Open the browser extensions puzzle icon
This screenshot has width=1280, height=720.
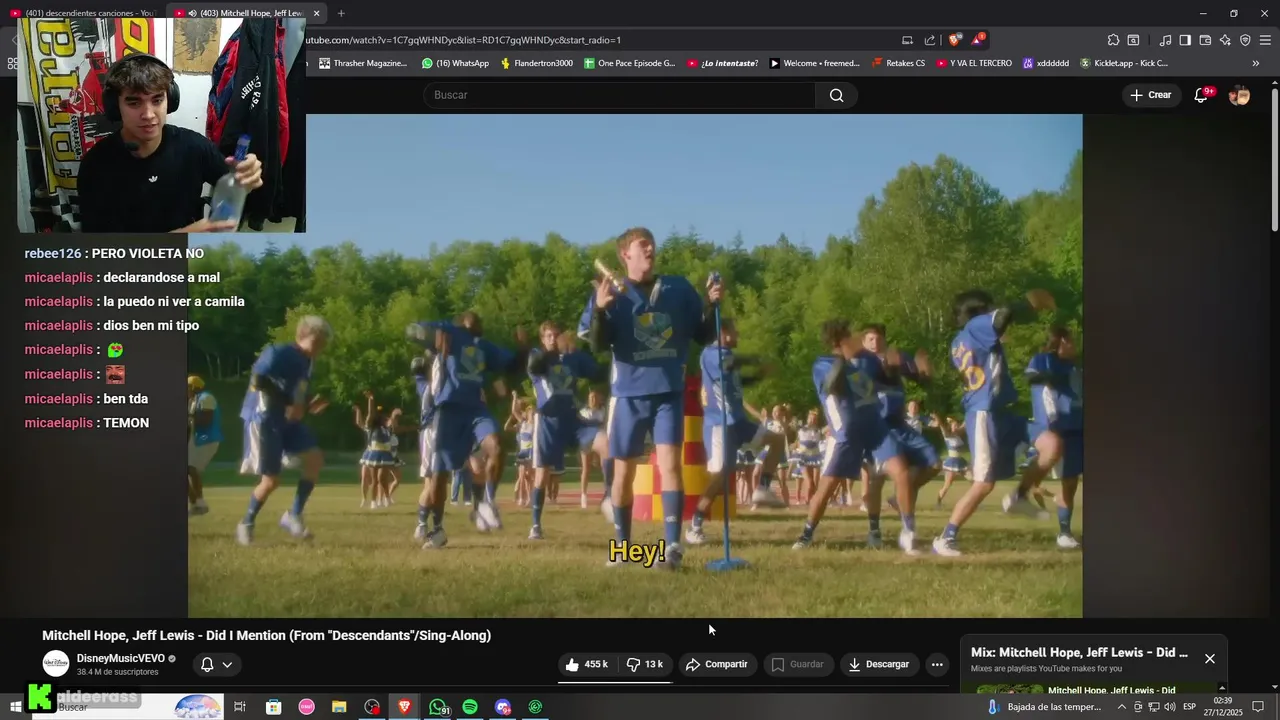[x=1113, y=40]
